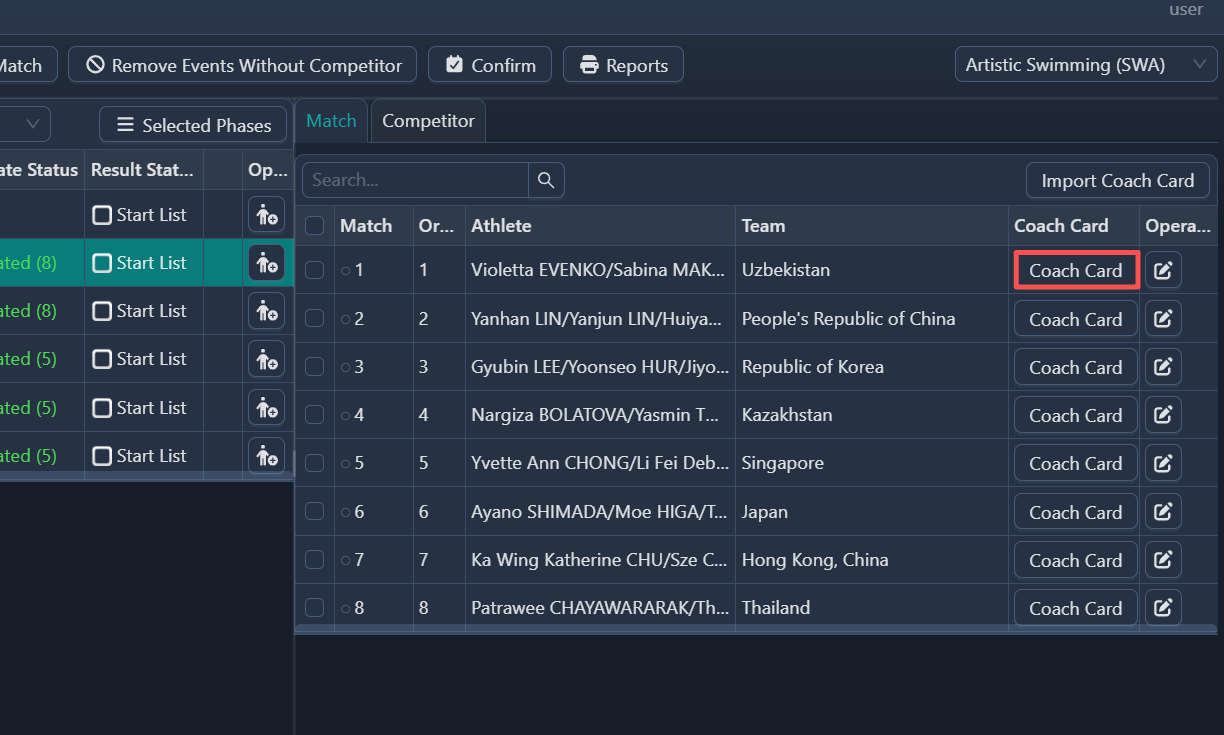Check the checkbox for match 4 Kazakhstan

point(314,415)
